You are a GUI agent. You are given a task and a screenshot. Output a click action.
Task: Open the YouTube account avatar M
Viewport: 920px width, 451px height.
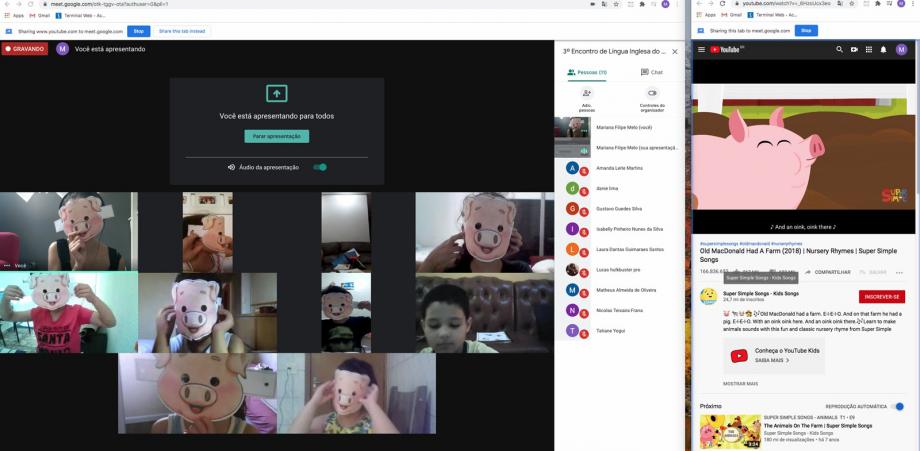pos(901,50)
